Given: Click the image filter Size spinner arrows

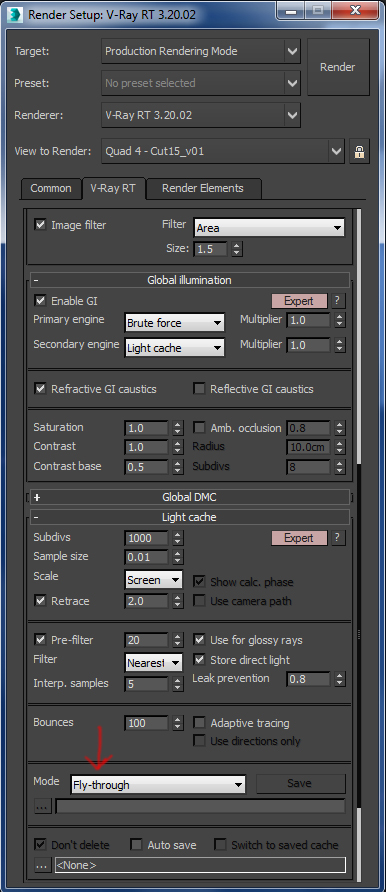Looking at the screenshot, I should coord(237,249).
